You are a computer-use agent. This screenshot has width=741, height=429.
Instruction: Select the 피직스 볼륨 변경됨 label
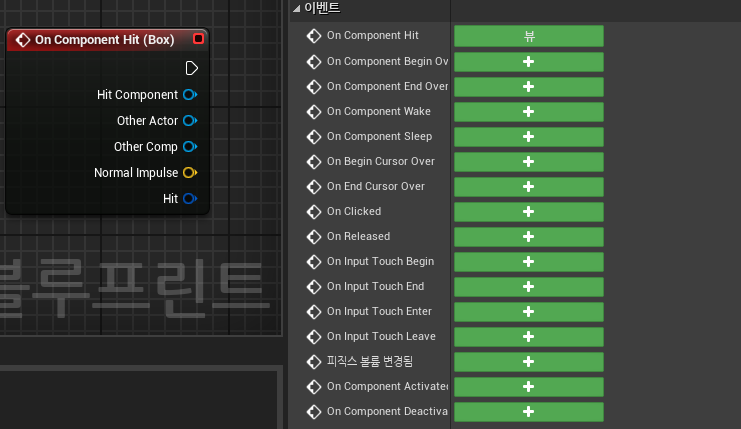[x=370, y=362]
